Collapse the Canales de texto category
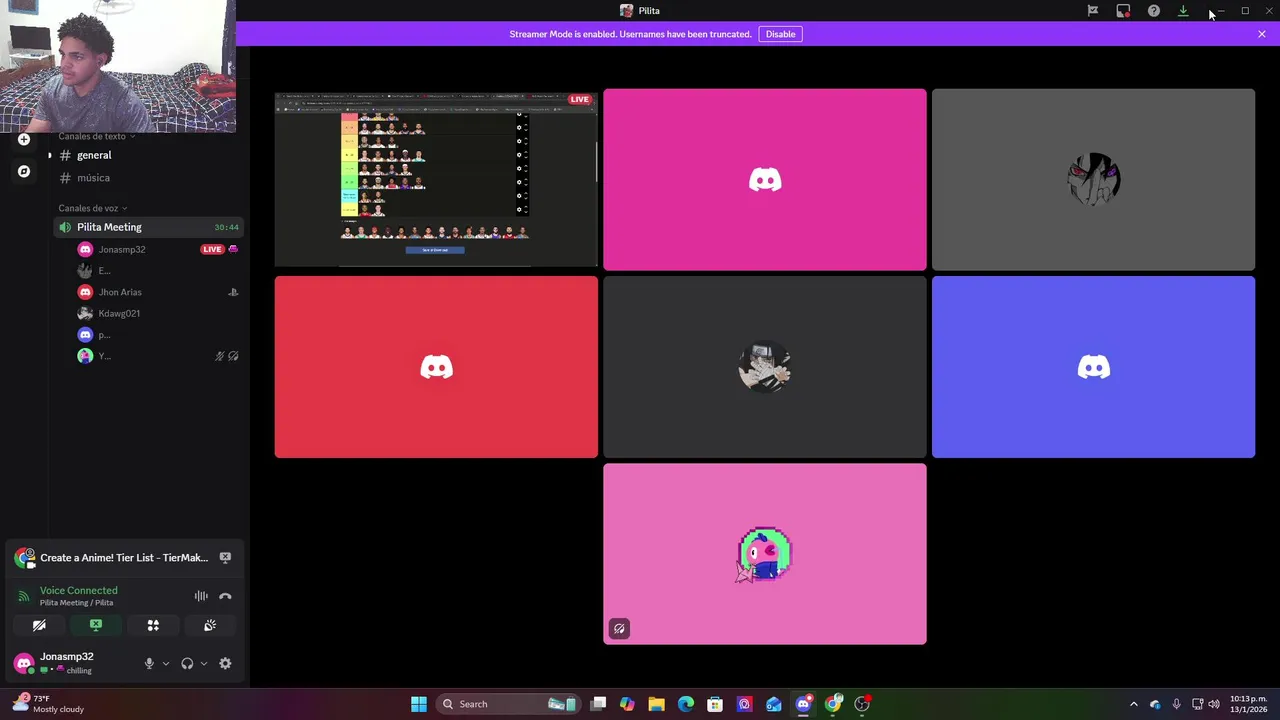 point(95,136)
